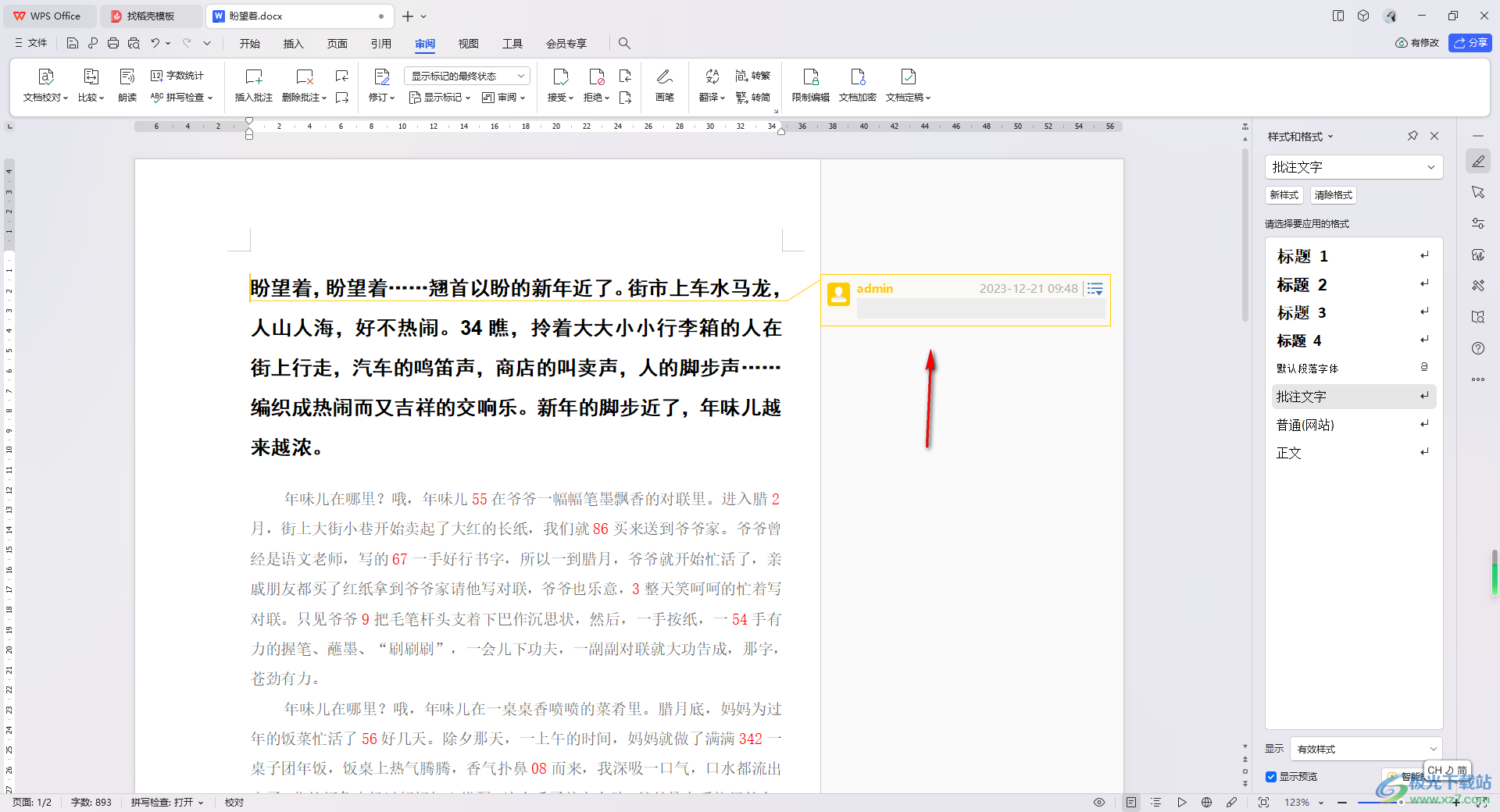Close the 样式和格式 panel

pyautogui.click(x=1434, y=136)
